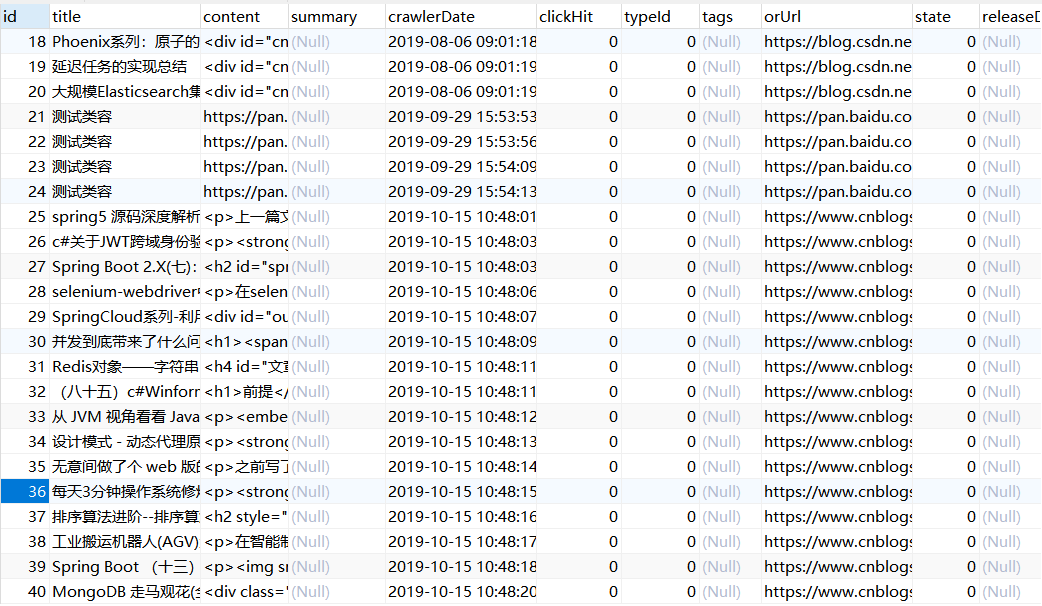The width and height of the screenshot is (1042, 606).
Task: Select content cell '<div class=' in row 40
Action: pyautogui.click(x=245, y=592)
